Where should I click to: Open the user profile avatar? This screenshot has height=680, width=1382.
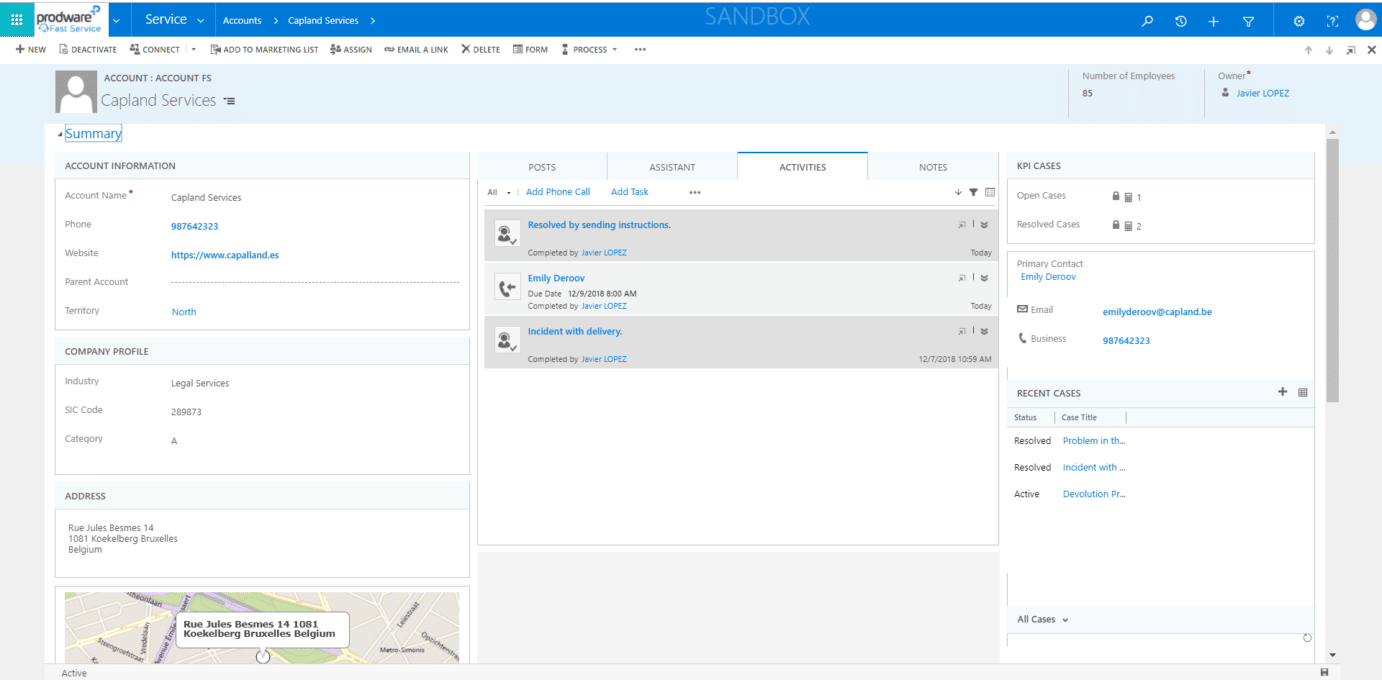[x=1366, y=19]
